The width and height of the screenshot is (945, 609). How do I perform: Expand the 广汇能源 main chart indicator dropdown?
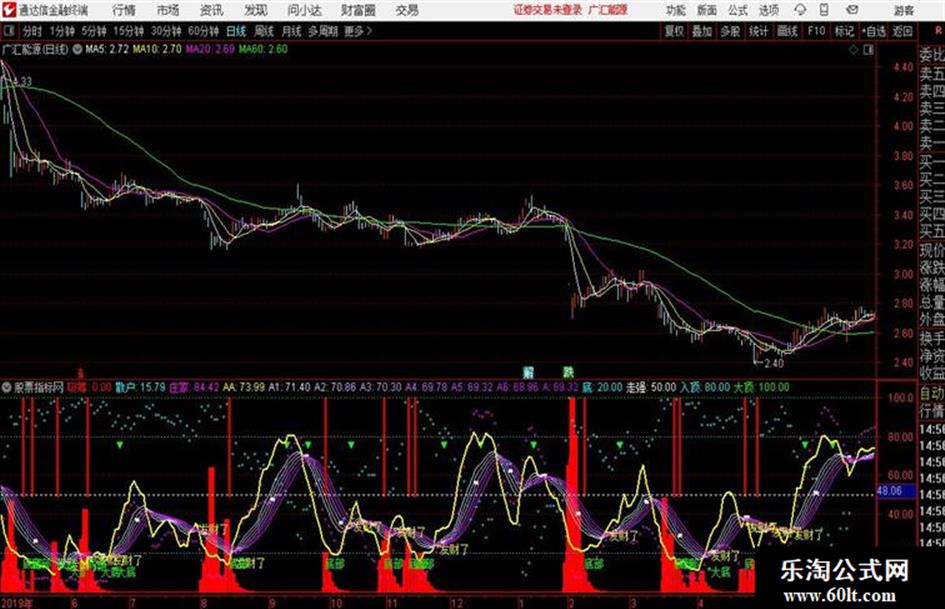coord(77,49)
